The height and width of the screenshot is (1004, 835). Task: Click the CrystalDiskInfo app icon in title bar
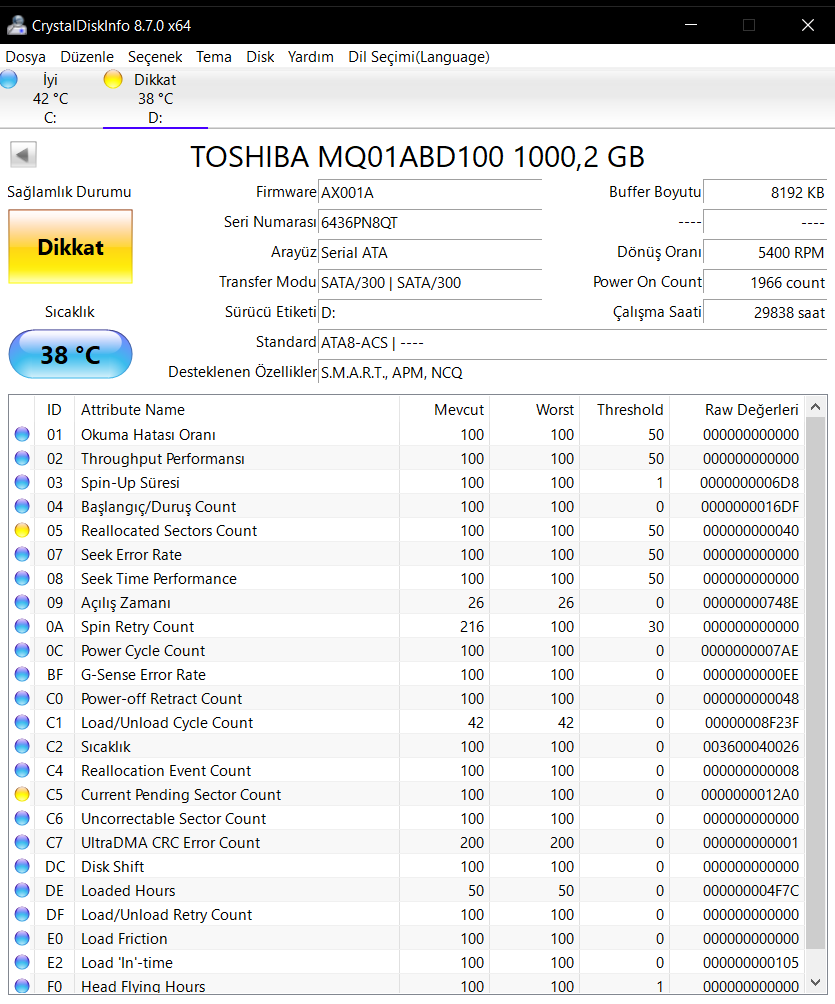point(16,25)
